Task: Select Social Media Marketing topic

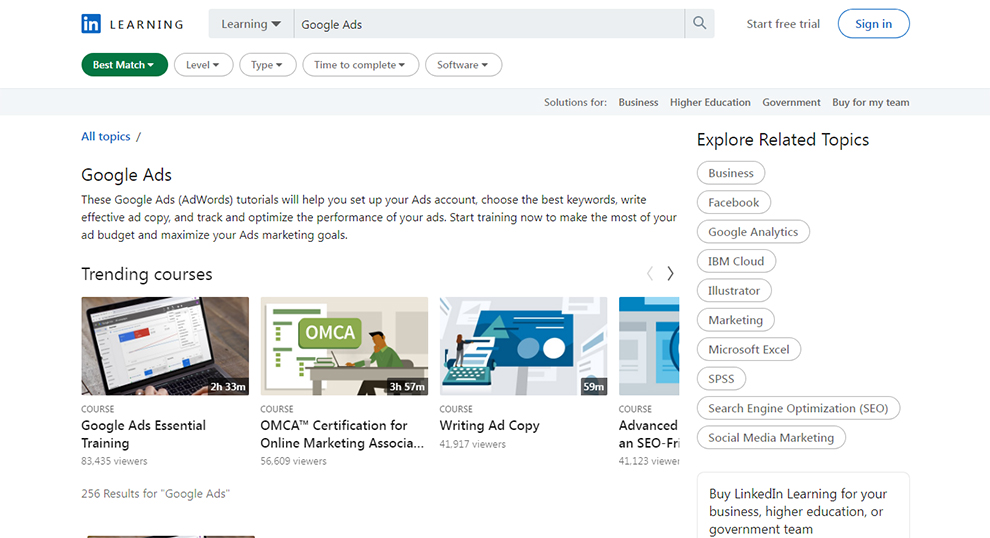Action: pyautogui.click(x=771, y=438)
